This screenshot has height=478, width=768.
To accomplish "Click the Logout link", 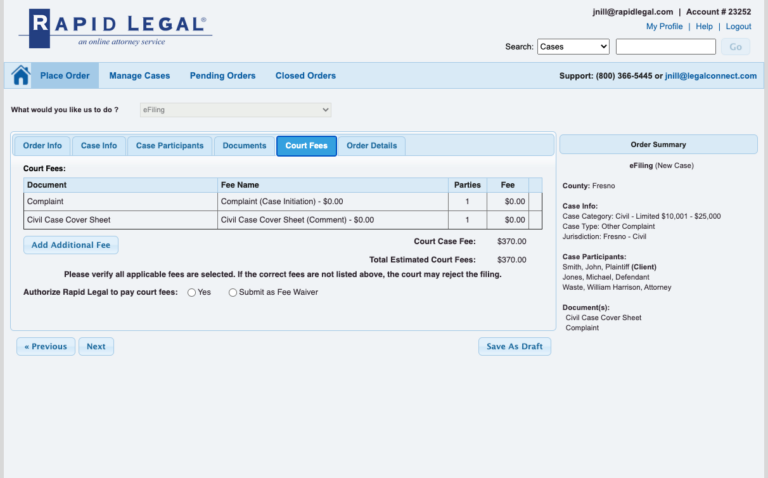I will (x=738, y=26).
